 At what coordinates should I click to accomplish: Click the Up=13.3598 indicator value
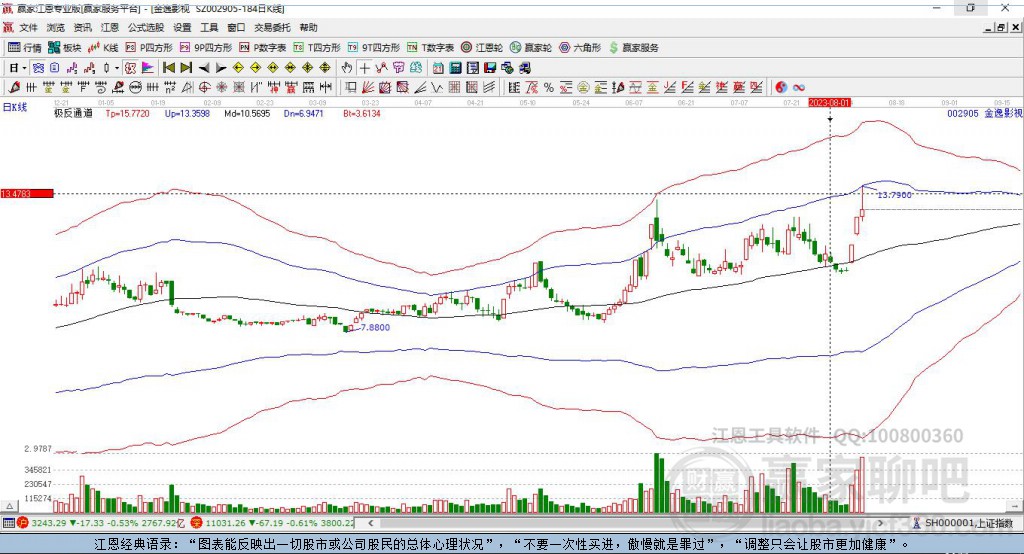click(187, 113)
